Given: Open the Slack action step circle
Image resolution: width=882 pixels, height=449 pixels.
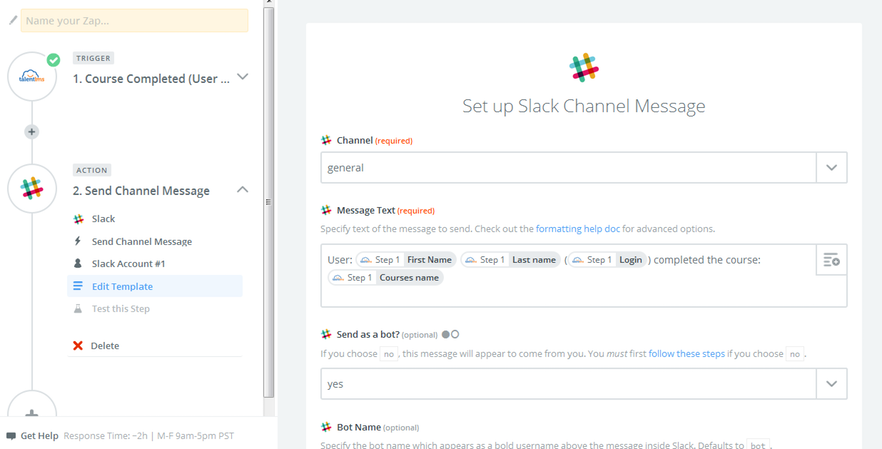Looking at the screenshot, I should [x=32, y=188].
